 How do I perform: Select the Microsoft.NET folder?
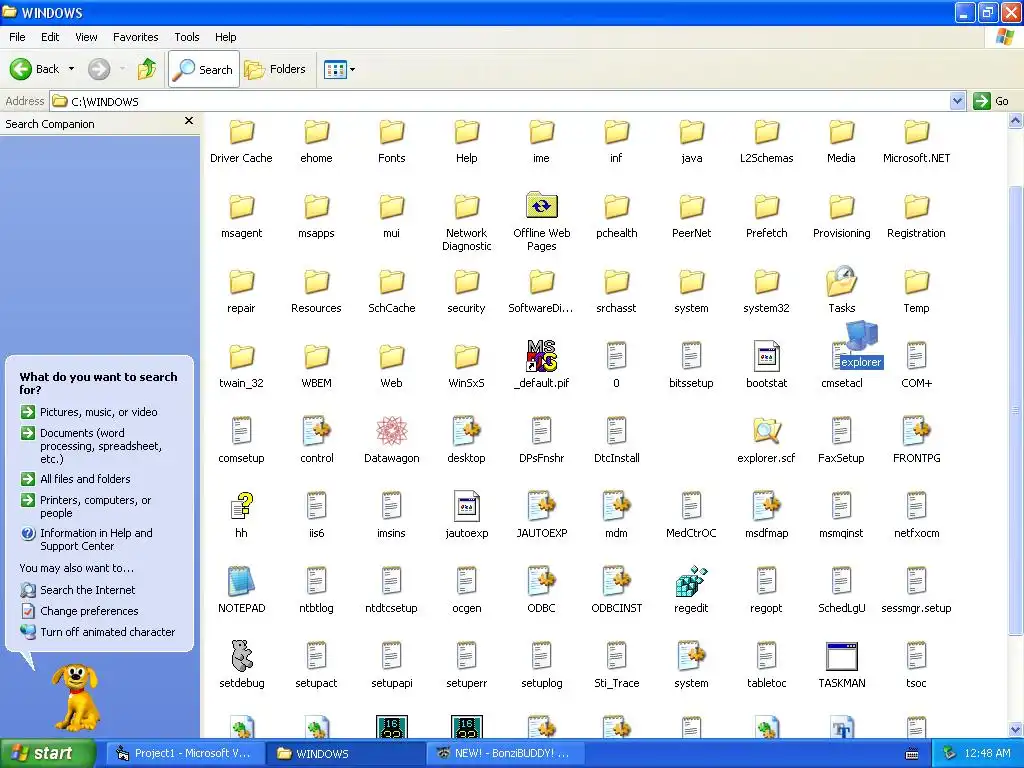point(916,131)
